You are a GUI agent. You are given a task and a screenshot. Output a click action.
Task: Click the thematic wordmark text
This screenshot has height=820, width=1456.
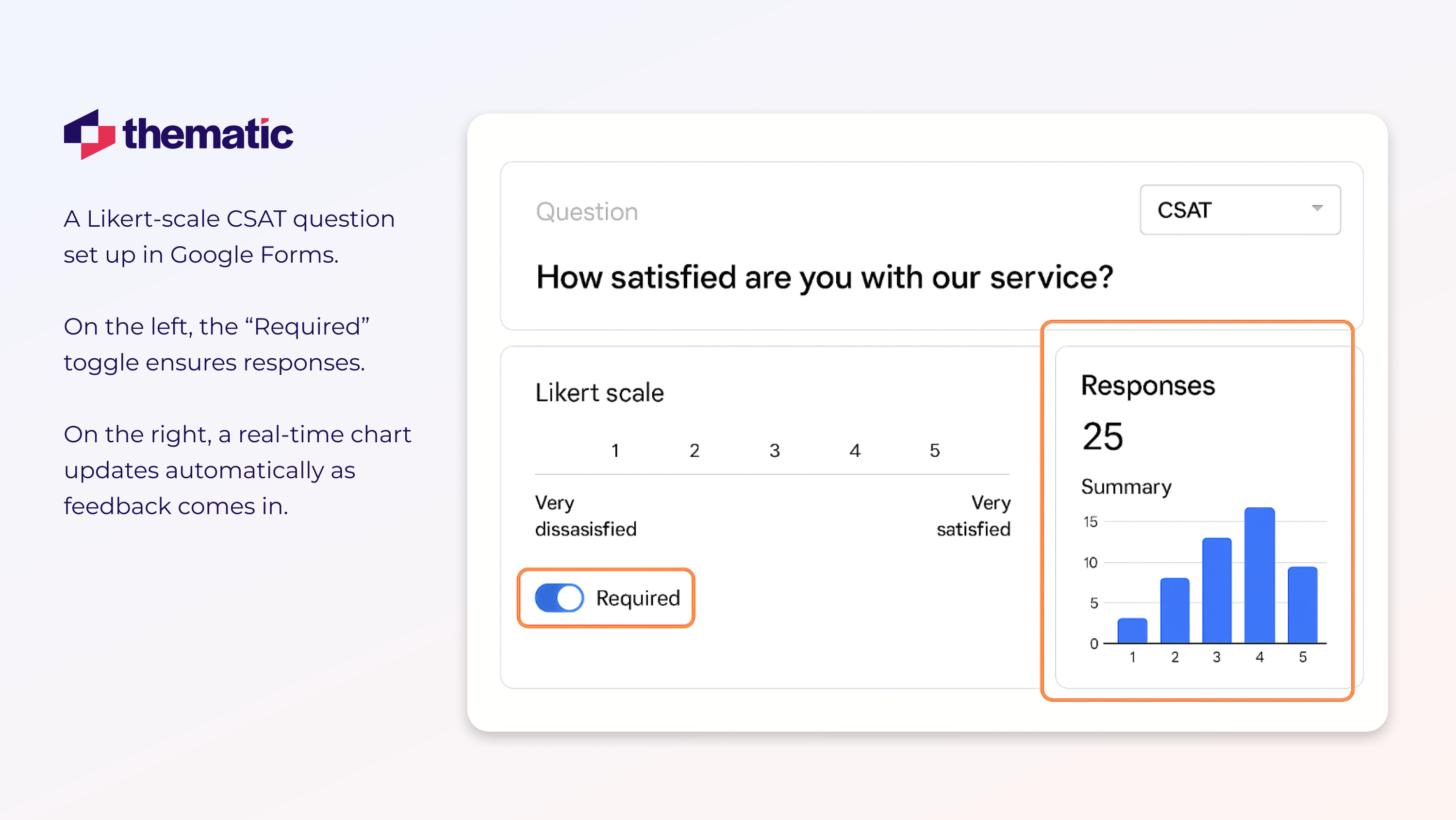point(208,134)
